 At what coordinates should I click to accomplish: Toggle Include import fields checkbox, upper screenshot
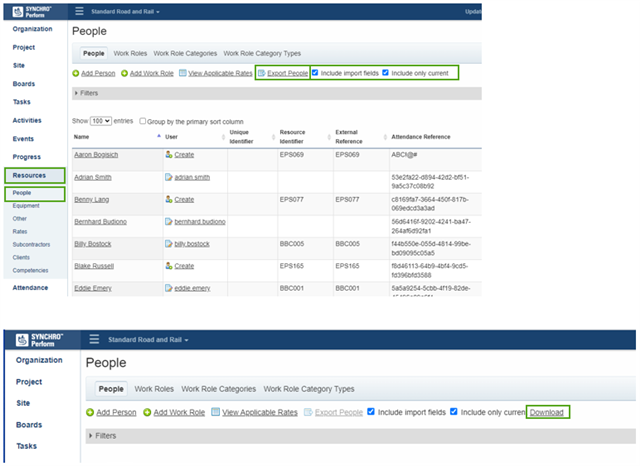tap(315, 73)
